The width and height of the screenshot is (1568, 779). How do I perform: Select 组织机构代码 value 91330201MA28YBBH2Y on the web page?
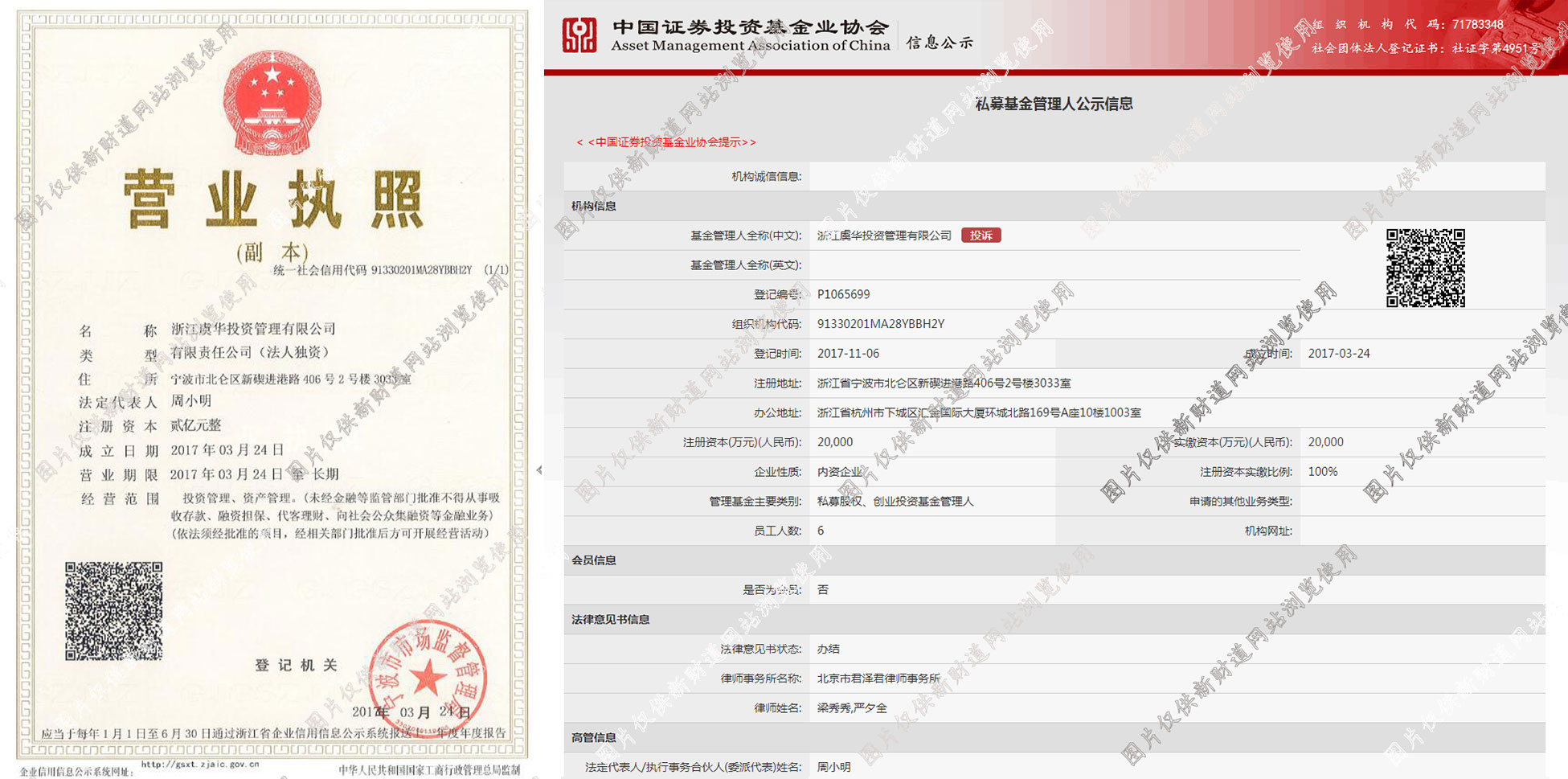881,324
